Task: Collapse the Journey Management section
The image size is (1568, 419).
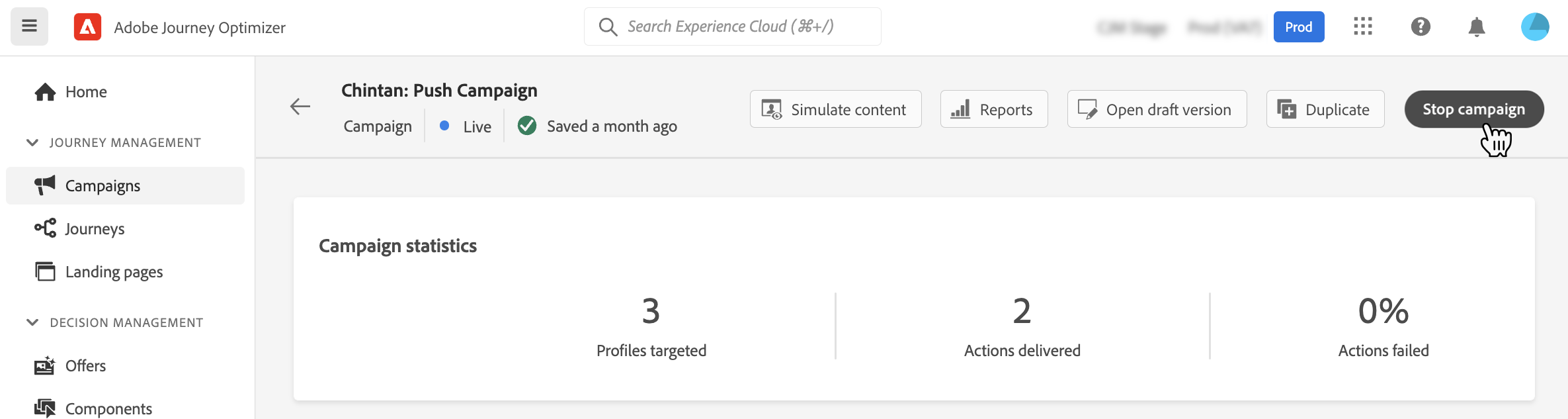Action: (x=32, y=143)
